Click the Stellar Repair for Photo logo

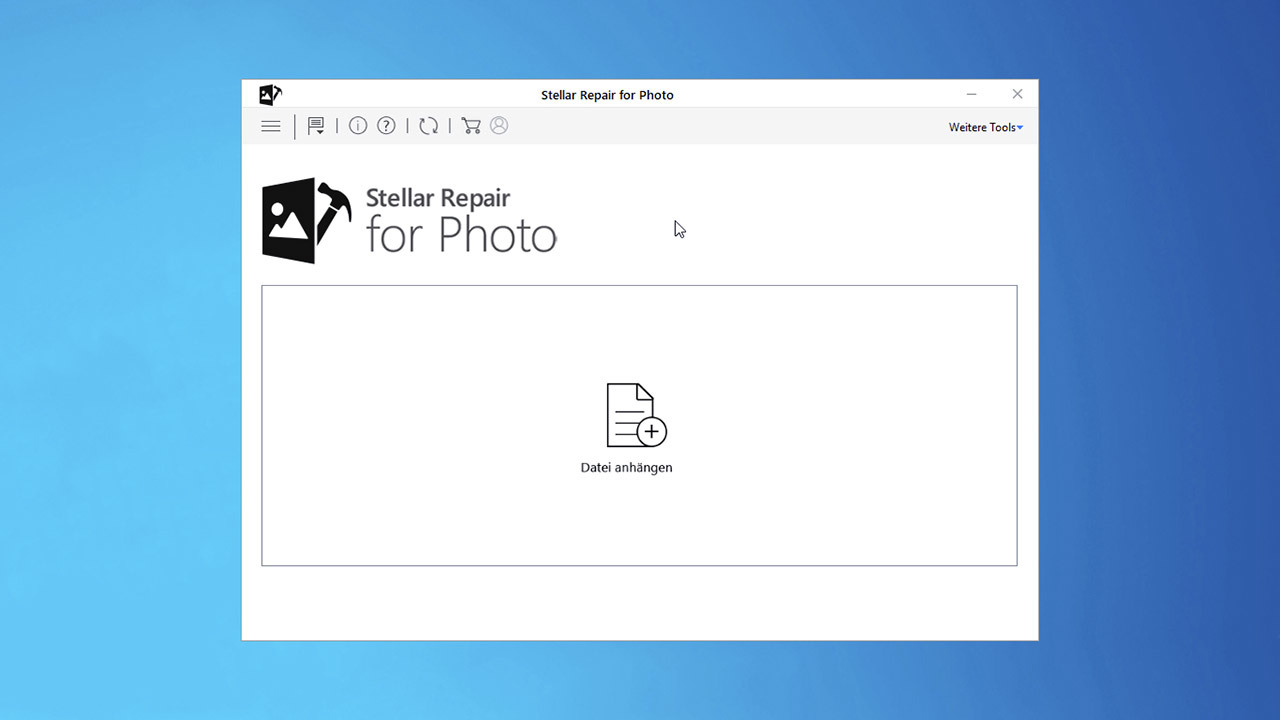[409, 221]
